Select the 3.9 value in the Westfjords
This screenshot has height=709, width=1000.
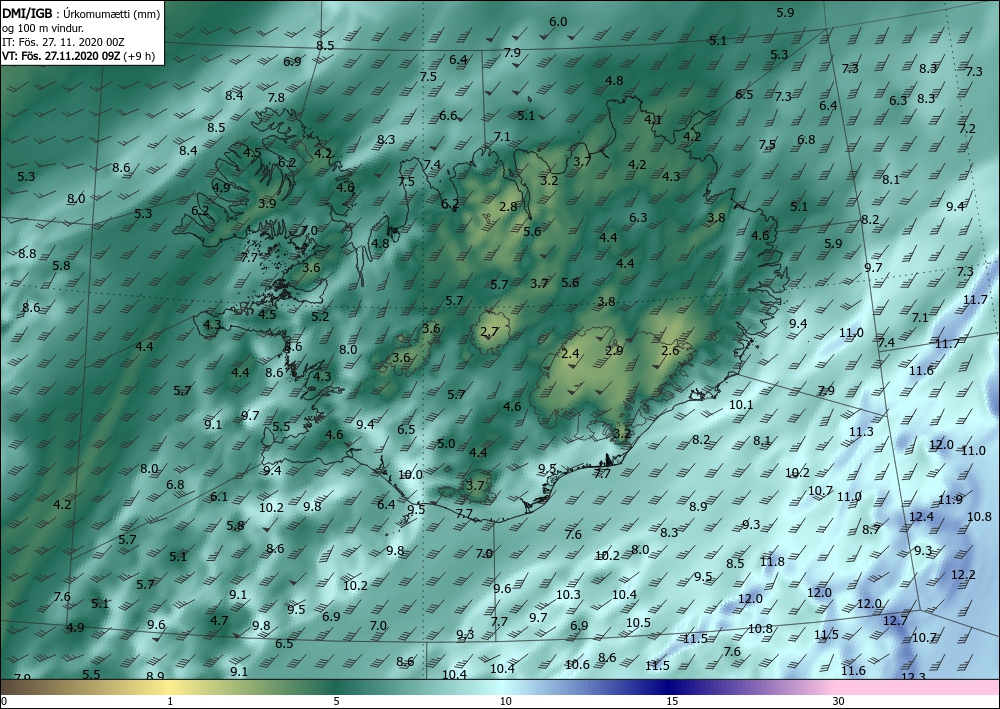(x=267, y=203)
